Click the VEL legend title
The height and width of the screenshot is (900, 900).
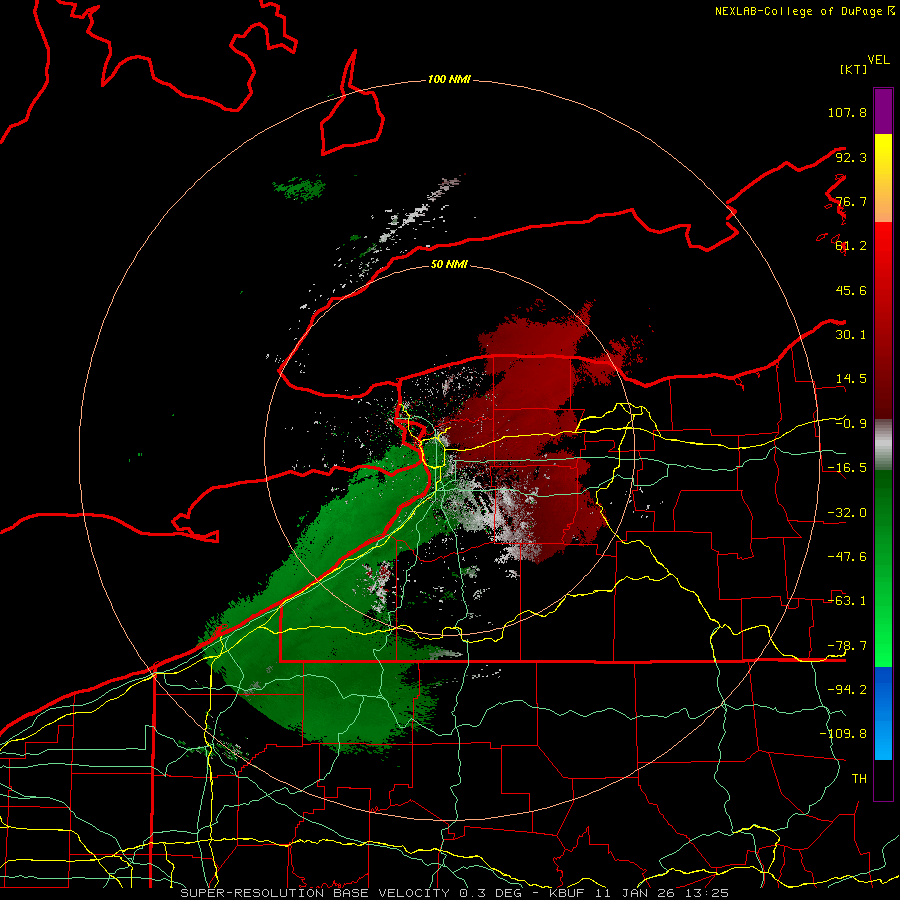(x=878, y=60)
